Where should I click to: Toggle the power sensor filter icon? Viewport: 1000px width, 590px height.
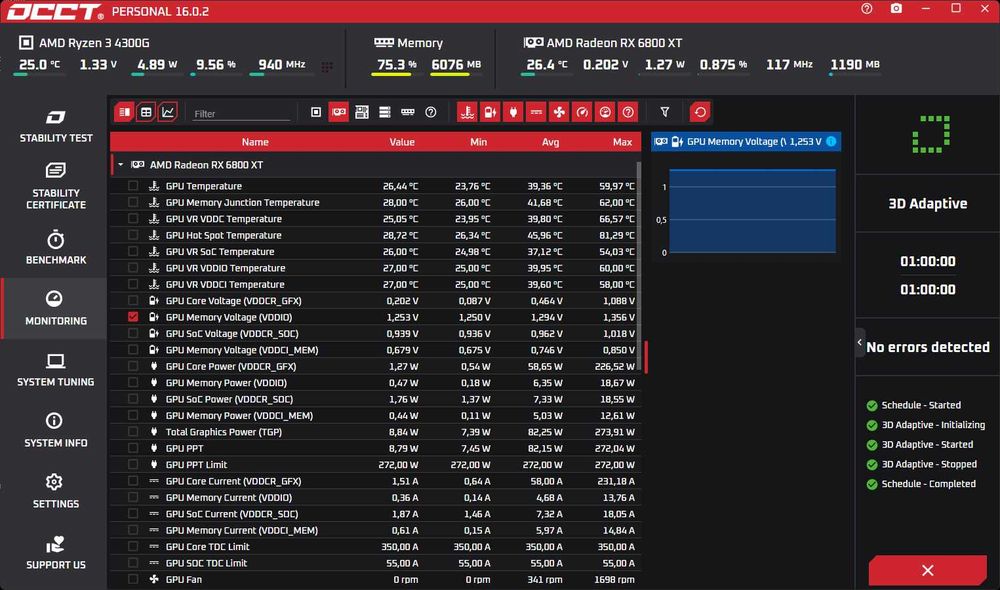coord(513,112)
